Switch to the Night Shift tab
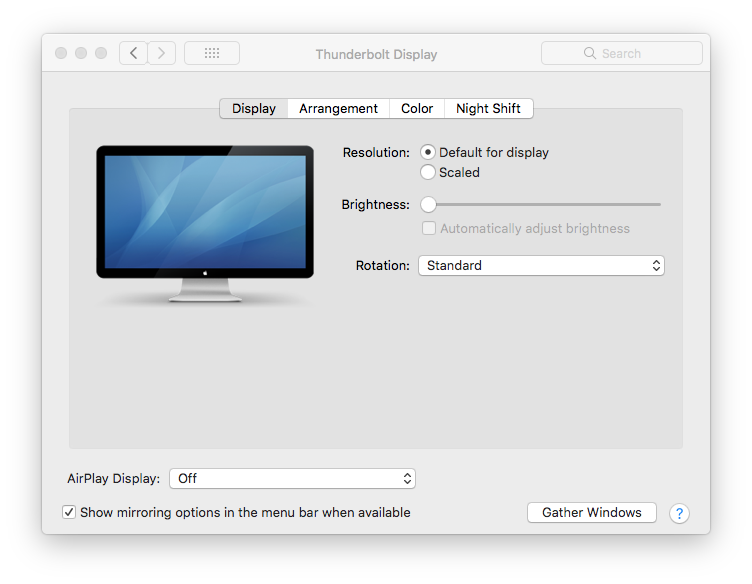 [x=488, y=108]
